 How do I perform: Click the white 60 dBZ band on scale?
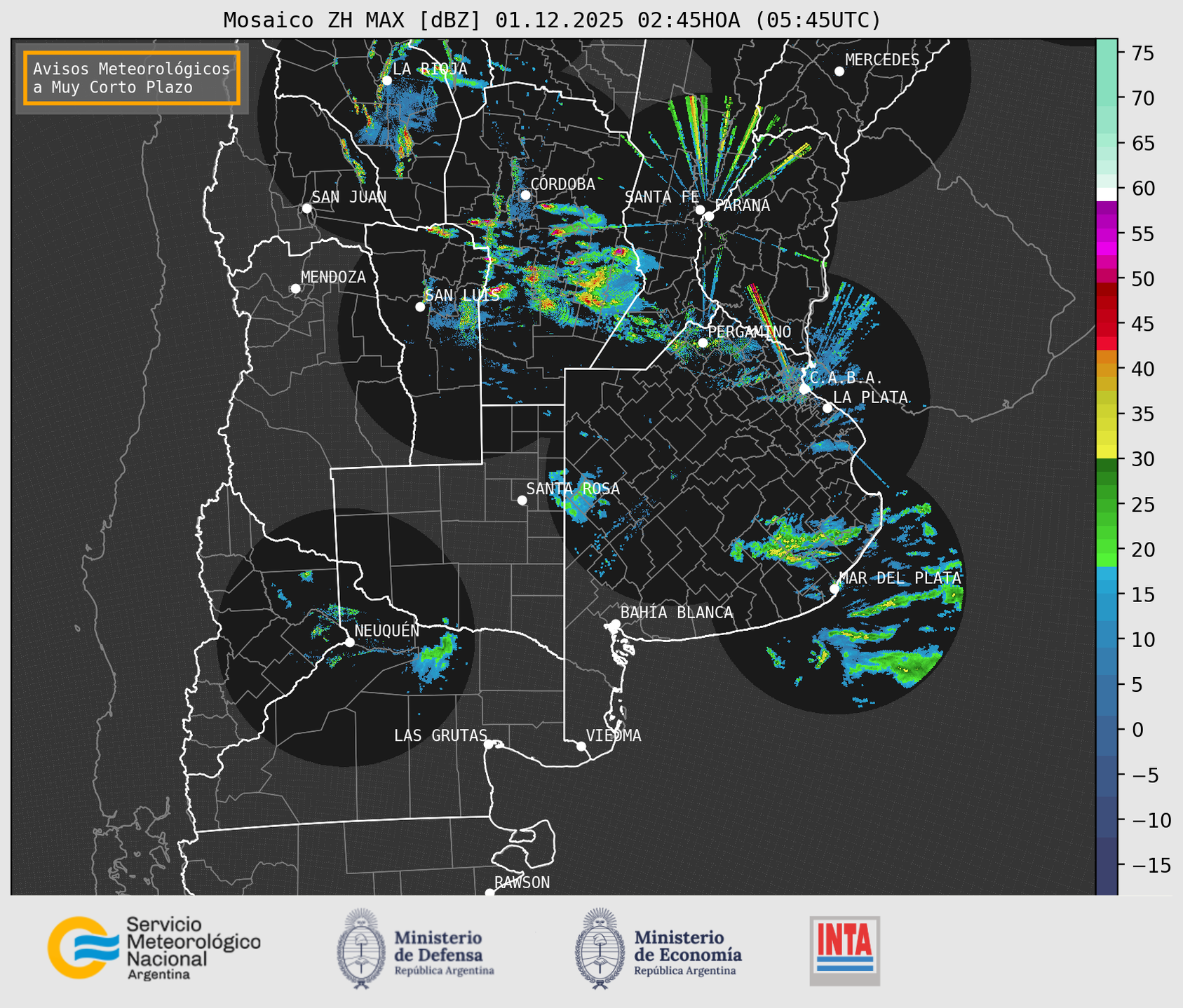[x=1107, y=194]
